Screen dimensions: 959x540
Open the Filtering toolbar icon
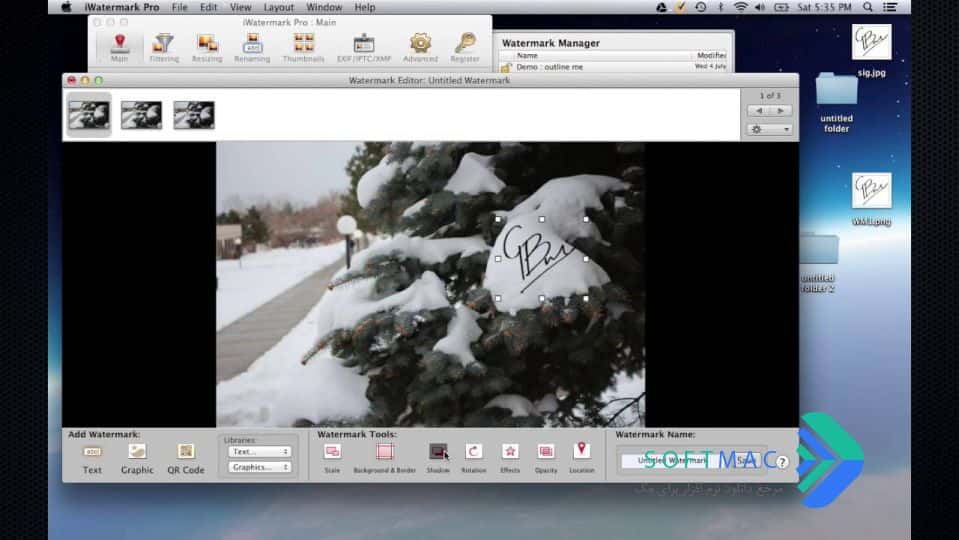point(164,48)
